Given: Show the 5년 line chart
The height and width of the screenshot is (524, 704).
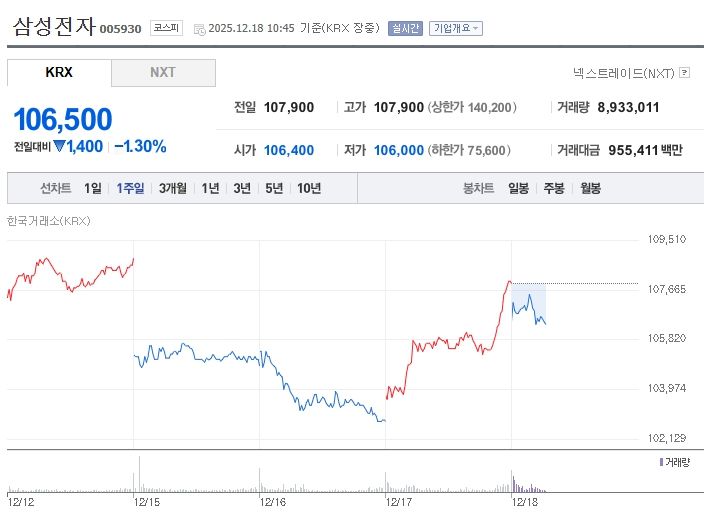Looking at the screenshot, I should point(274,188).
